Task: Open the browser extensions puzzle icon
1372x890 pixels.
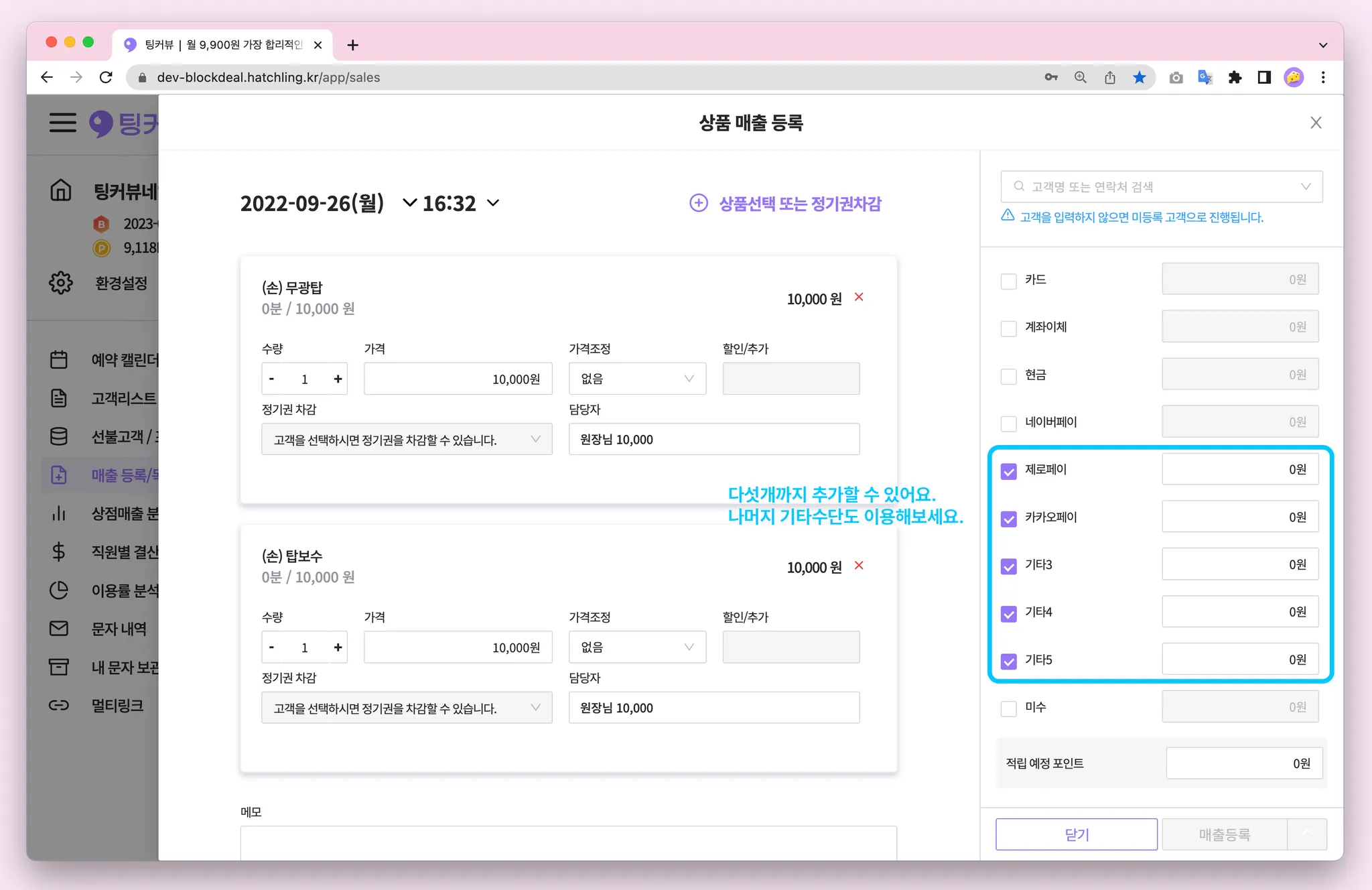Action: [1235, 78]
